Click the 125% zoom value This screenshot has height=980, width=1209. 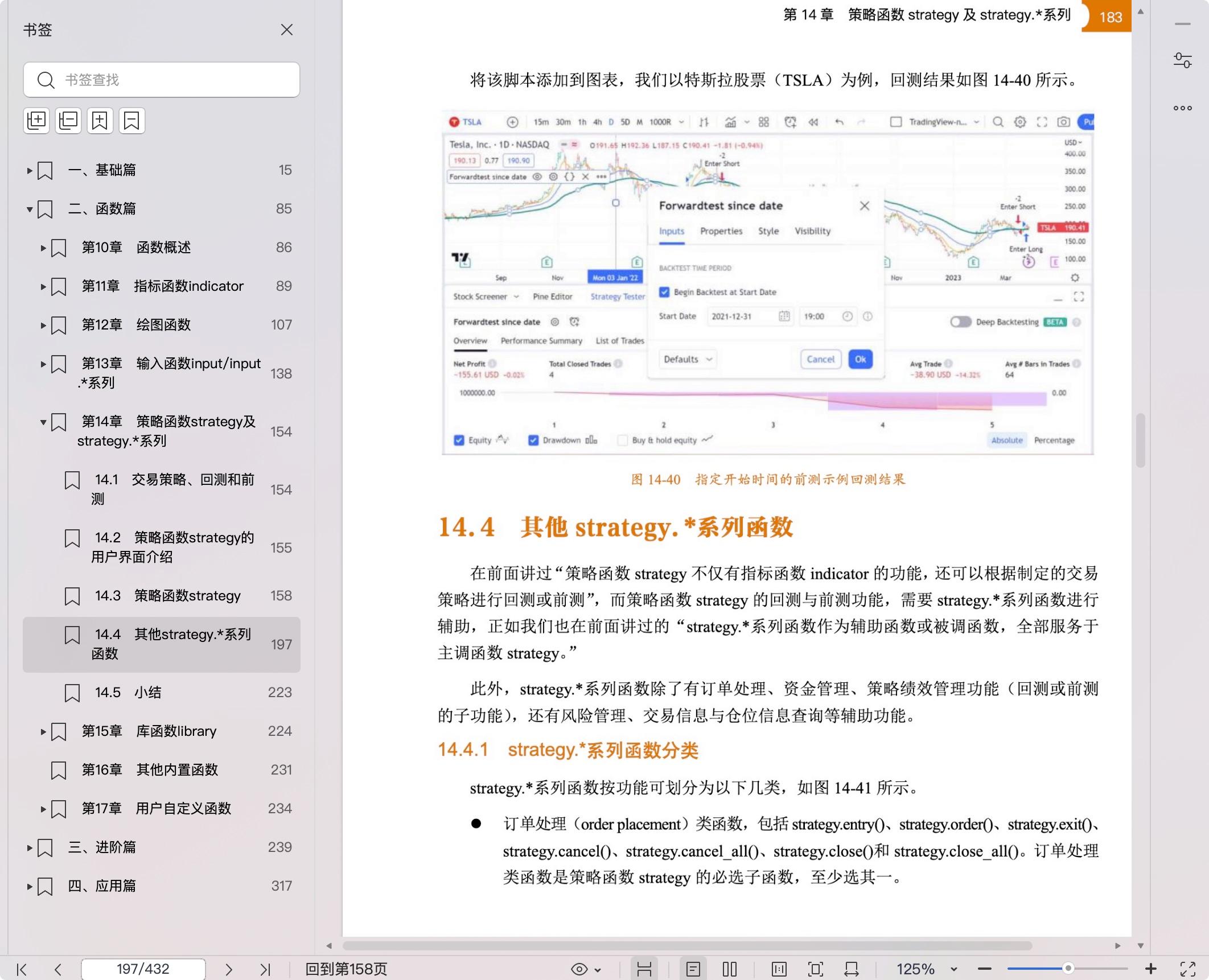(x=916, y=969)
